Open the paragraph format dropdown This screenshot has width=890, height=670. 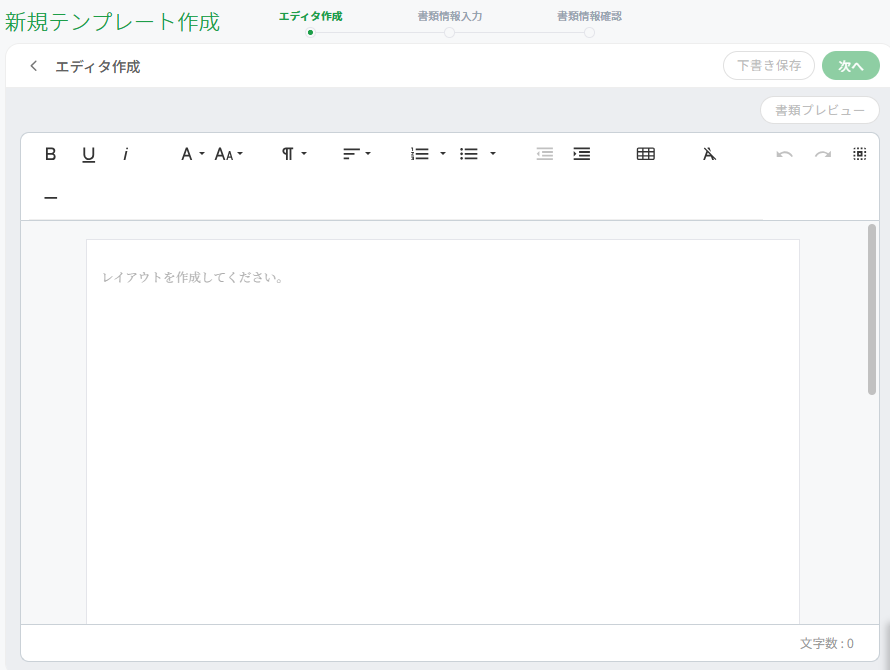pyautogui.click(x=294, y=154)
